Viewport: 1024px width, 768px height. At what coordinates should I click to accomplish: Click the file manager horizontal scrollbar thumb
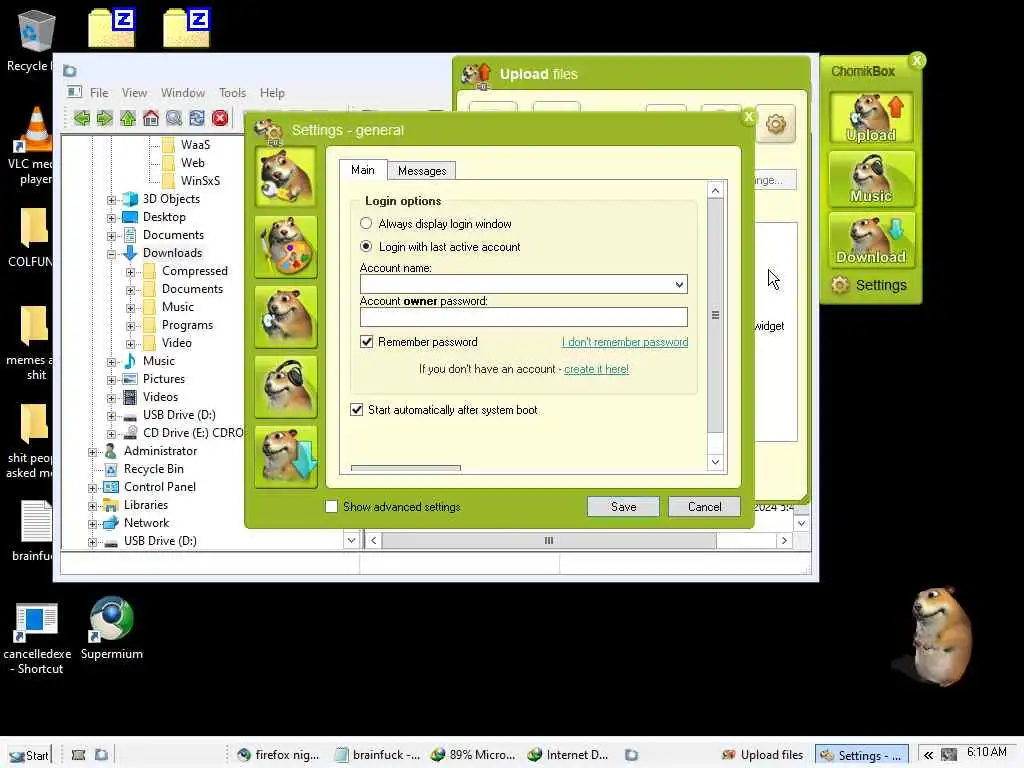pyautogui.click(x=549, y=541)
